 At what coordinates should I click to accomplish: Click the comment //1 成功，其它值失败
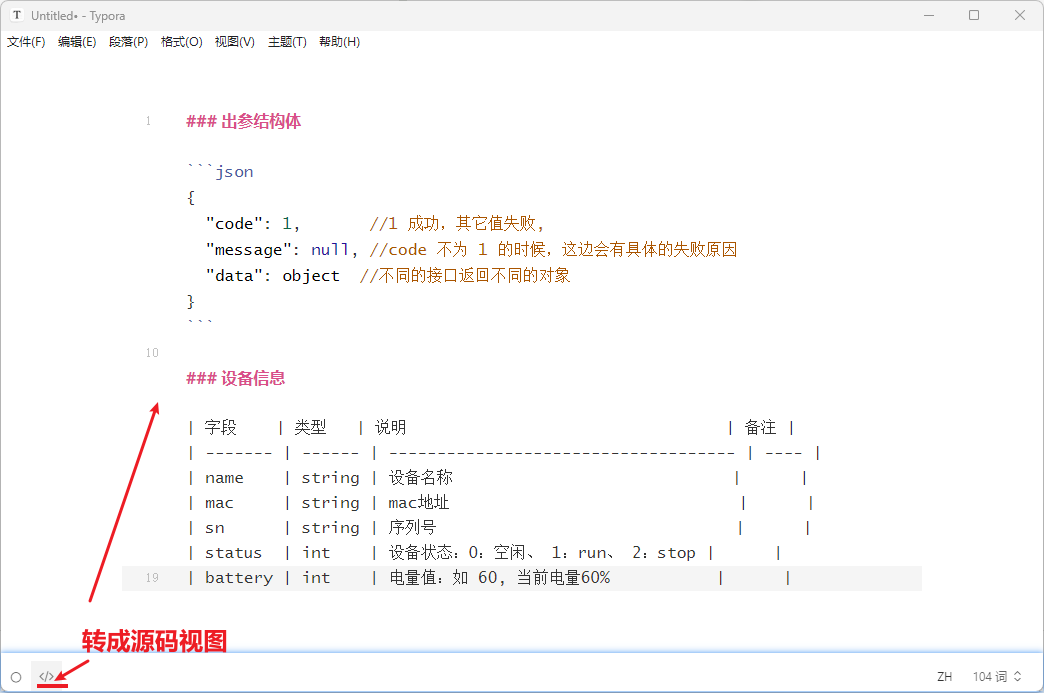coord(457,224)
